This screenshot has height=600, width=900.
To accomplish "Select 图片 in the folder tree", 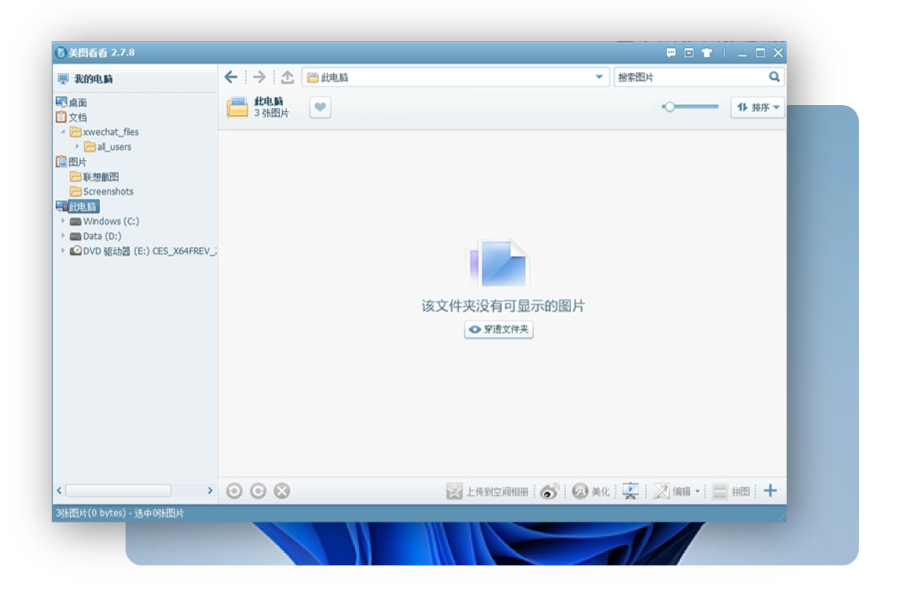I will point(77,162).
